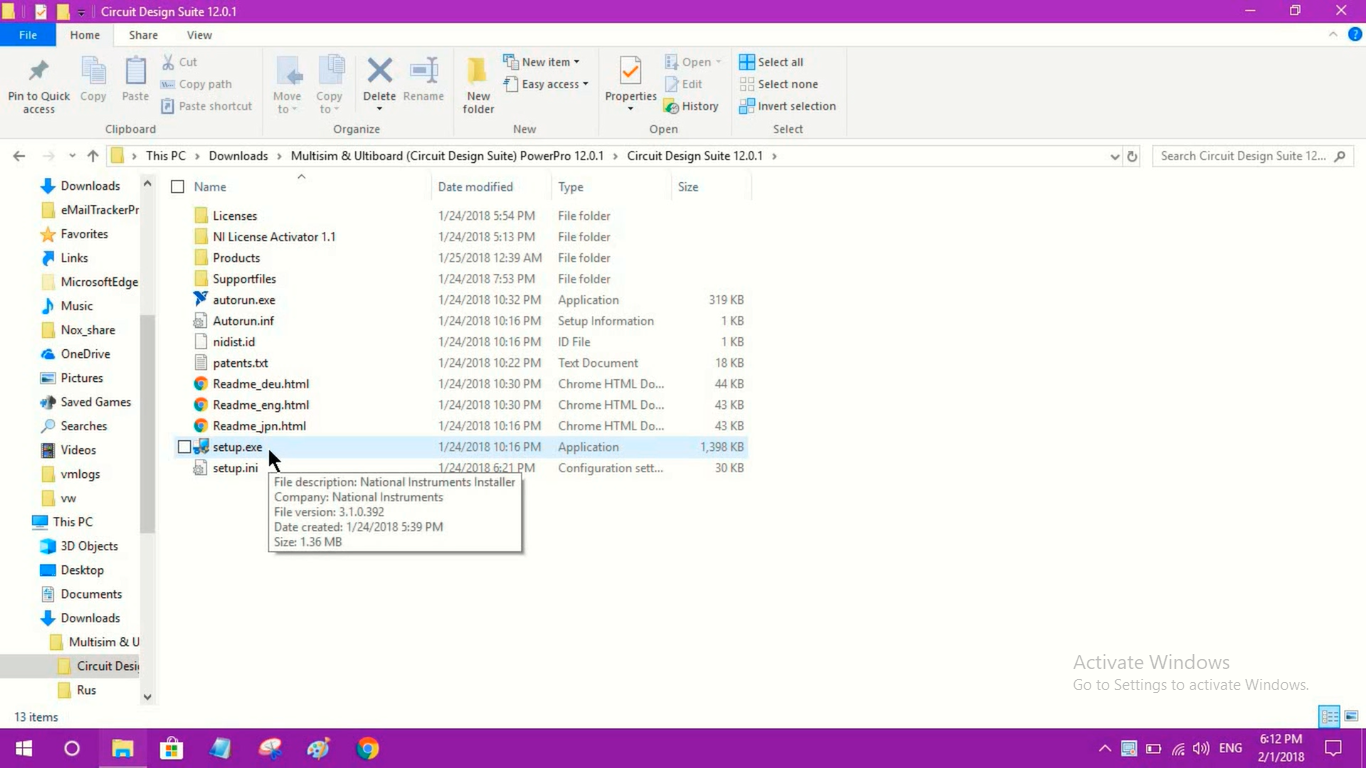Click Select all in the Select group
Image resolution: width=1366 pixels, height=768 pixels.
[771, 61]
